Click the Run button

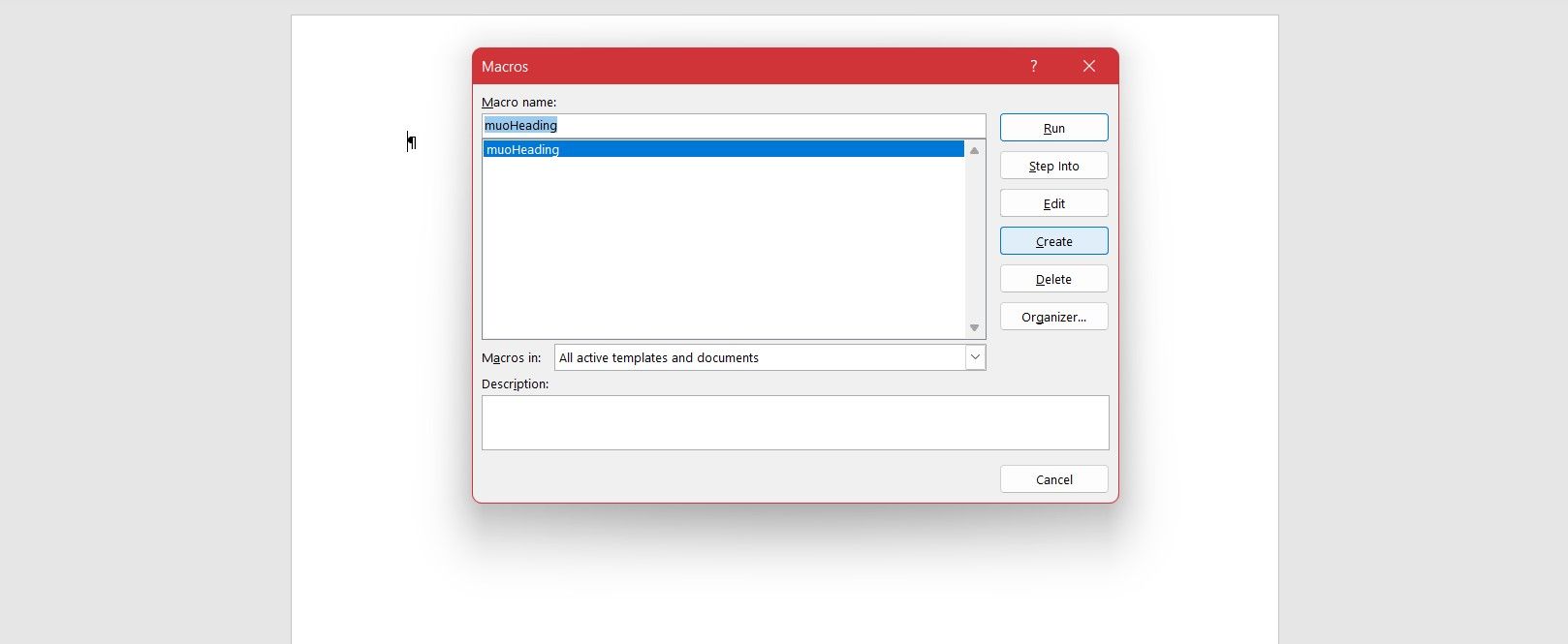click(x=1053, y=128)
